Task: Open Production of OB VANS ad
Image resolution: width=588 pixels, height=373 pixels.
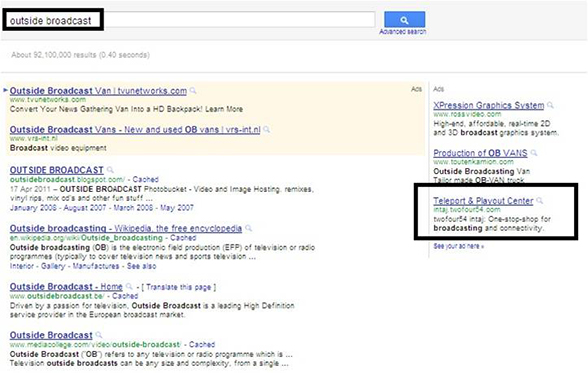Action: pos(480,153)
